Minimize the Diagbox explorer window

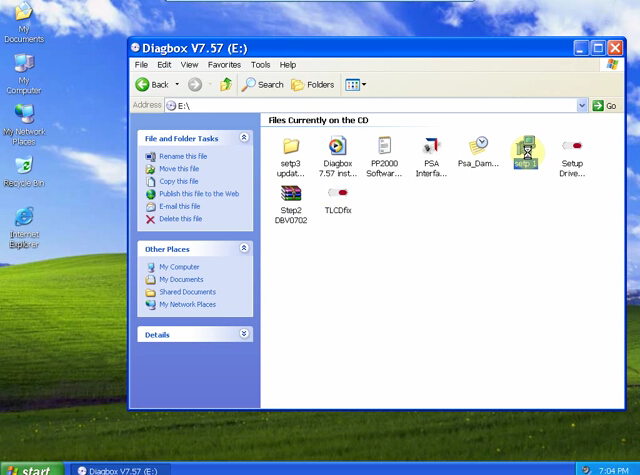pyautogui.click(x=581, y=48)
